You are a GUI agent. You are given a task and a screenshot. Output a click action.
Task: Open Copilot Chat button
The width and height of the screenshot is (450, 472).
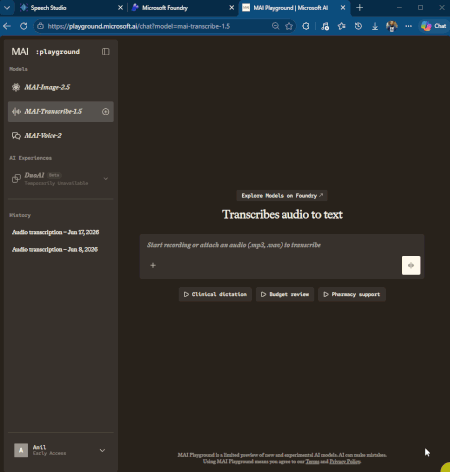pos(434,26)
